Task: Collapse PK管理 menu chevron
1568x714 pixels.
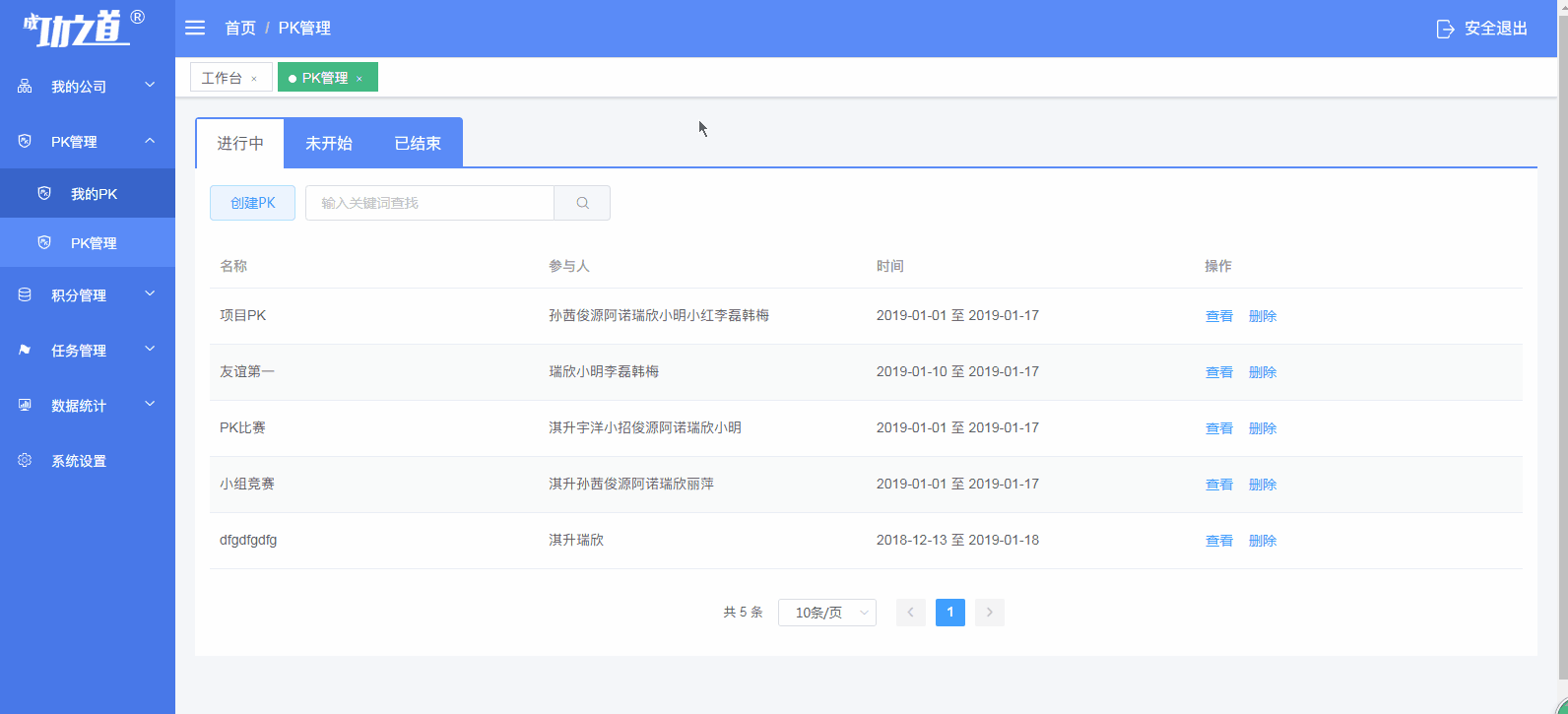Action: (x=150, y=141)
